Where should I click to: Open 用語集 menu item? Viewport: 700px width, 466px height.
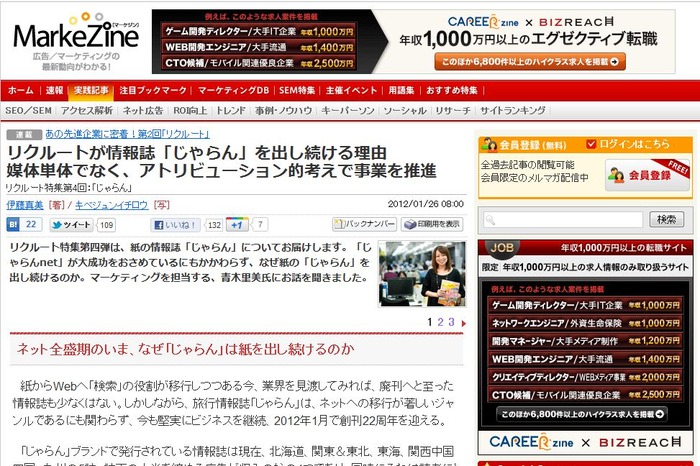[x=401, y=90]
